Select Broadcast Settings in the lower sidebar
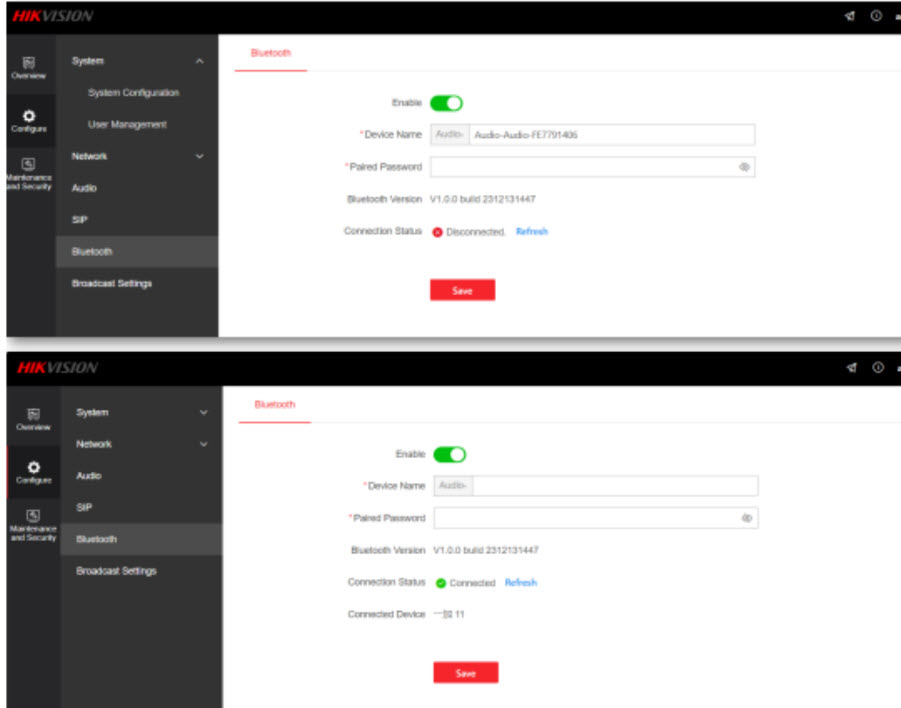 click(x=116, y=571)
